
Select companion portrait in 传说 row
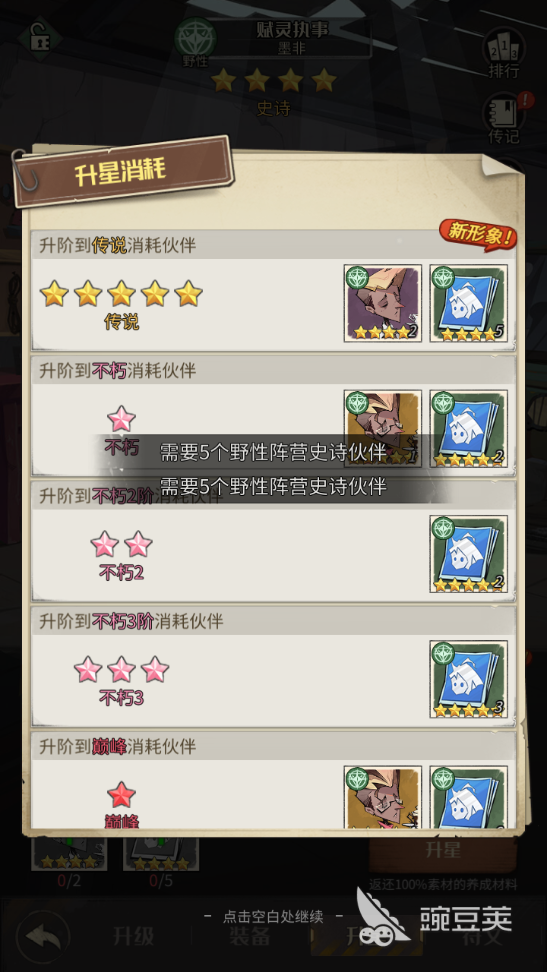tap(383, 303)
